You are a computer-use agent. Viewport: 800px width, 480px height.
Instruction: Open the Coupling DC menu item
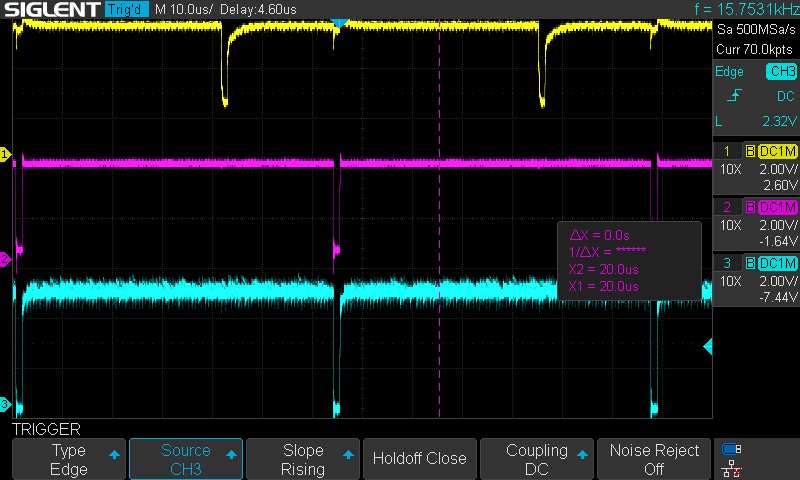(x=537, y=459)
